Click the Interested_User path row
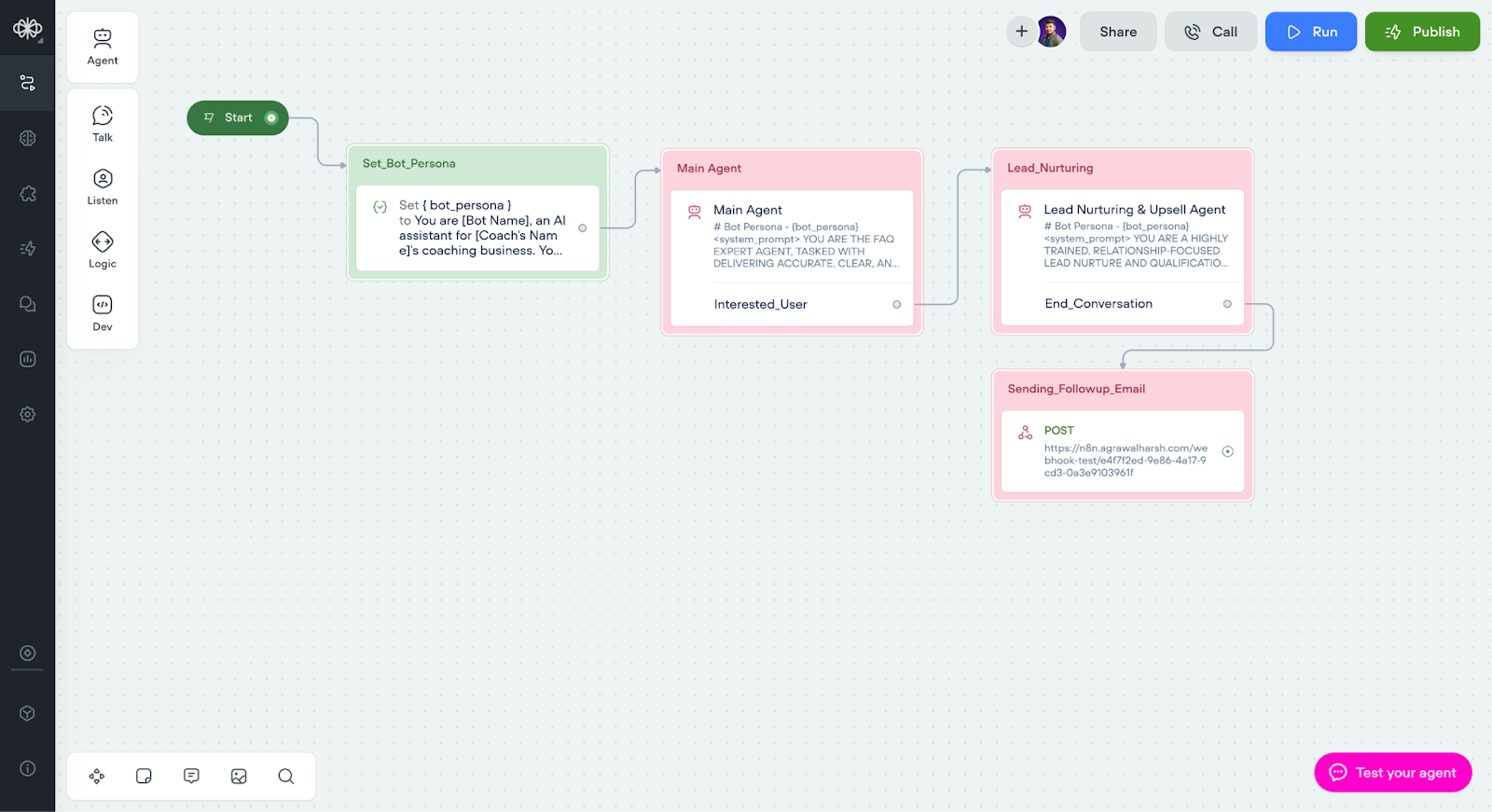This screenshot has width=1492, height=812. [x=792, y=304]
